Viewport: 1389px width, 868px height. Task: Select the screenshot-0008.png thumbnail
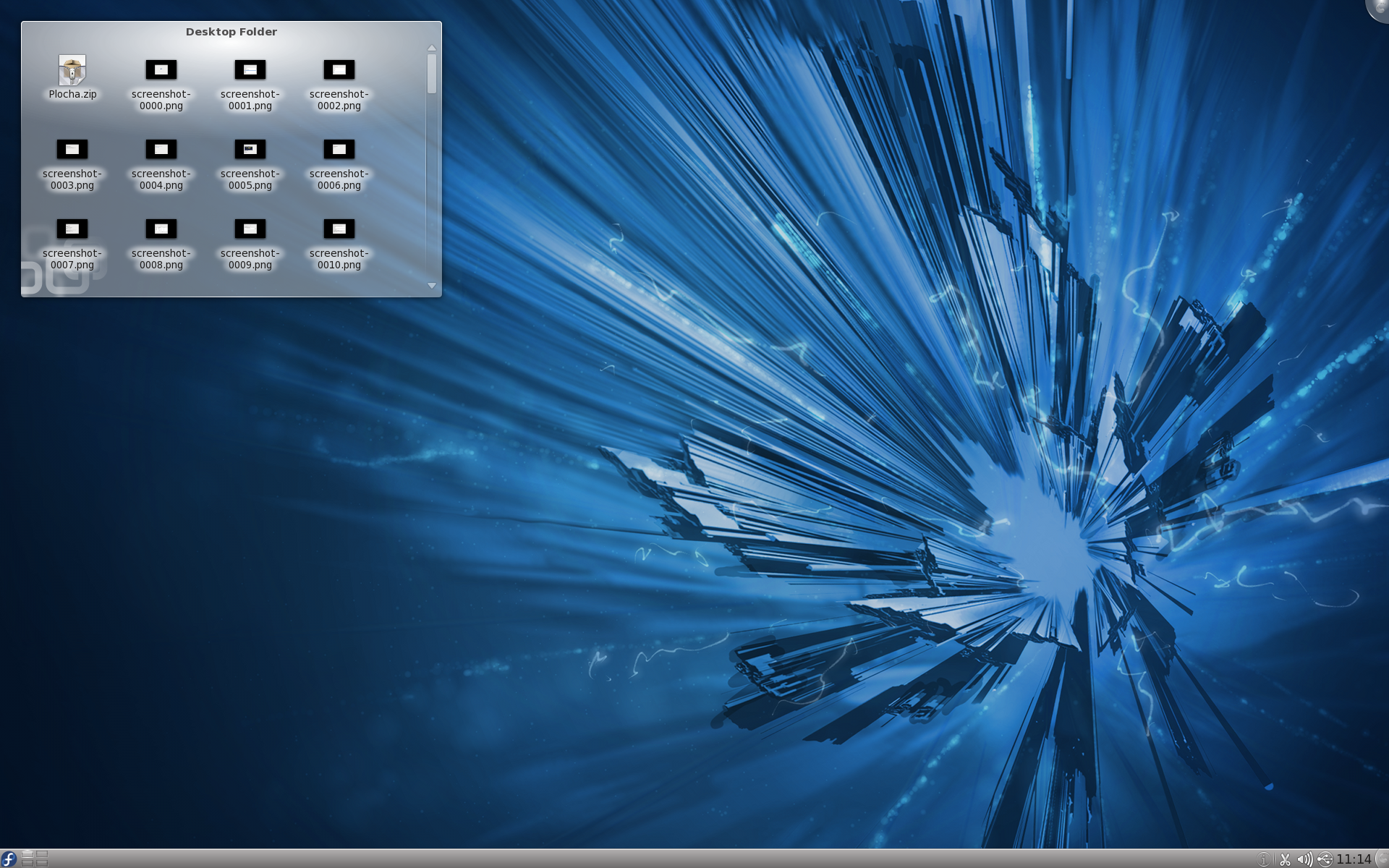pyautogui.click(x=161, y=229)
